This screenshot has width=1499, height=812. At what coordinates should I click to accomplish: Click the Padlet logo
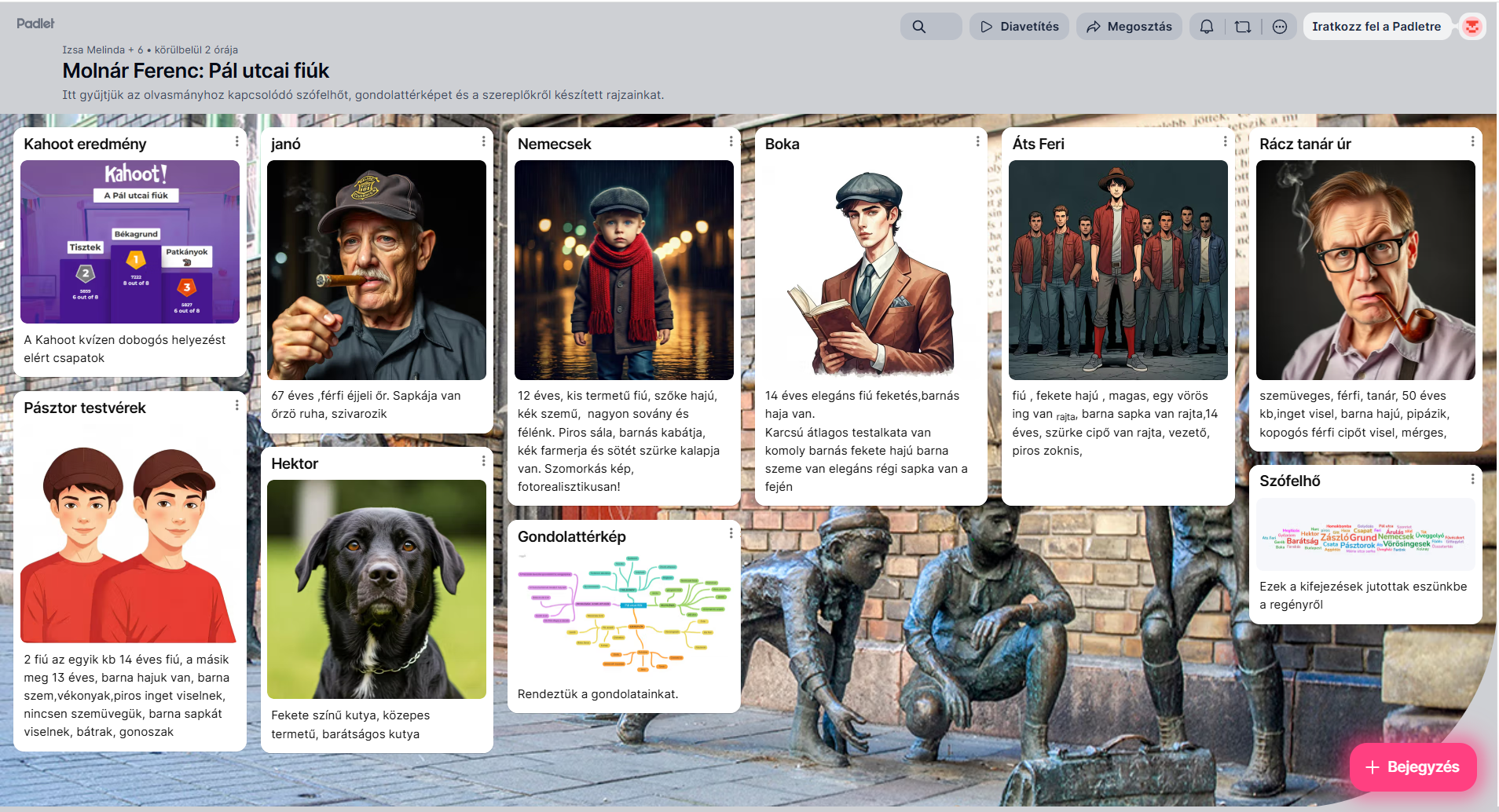35,24
